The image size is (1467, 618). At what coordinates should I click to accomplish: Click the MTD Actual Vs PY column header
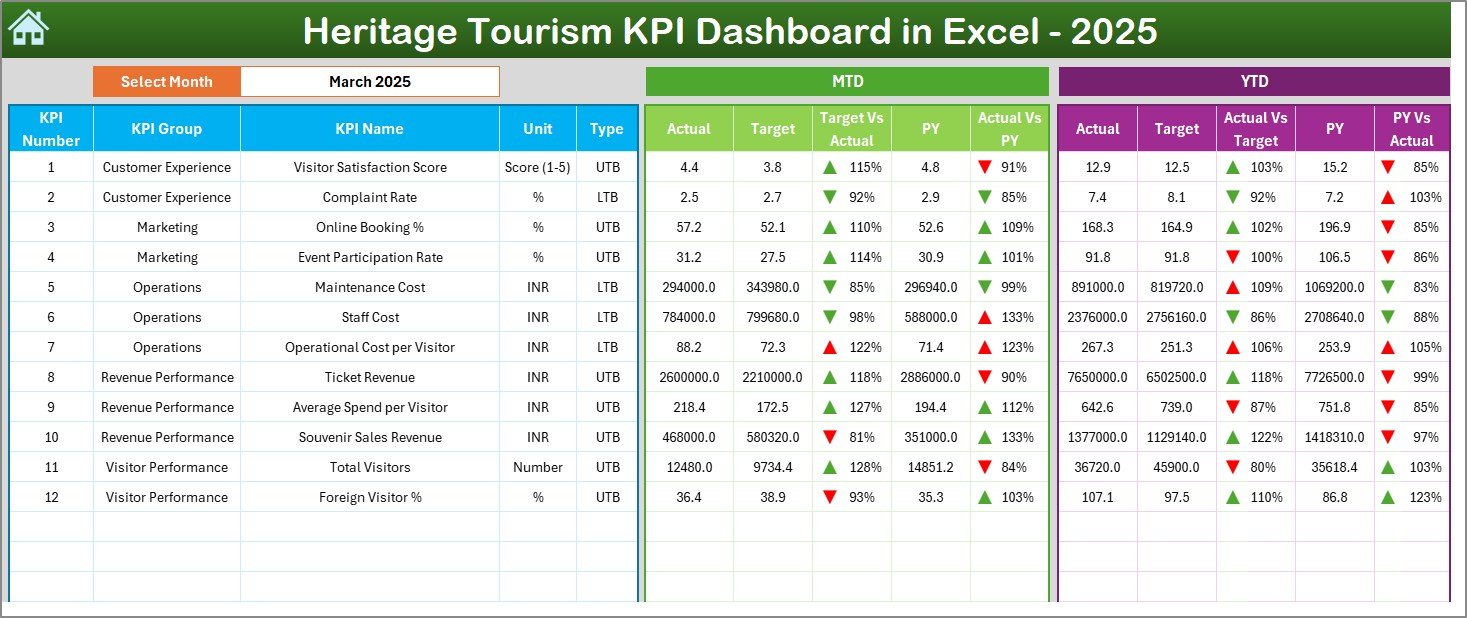coord(1009,129)
